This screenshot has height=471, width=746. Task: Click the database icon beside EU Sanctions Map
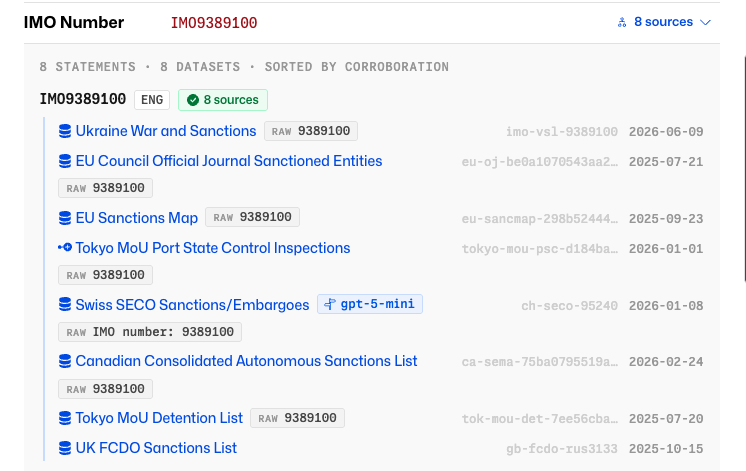[x=65, y=218]
